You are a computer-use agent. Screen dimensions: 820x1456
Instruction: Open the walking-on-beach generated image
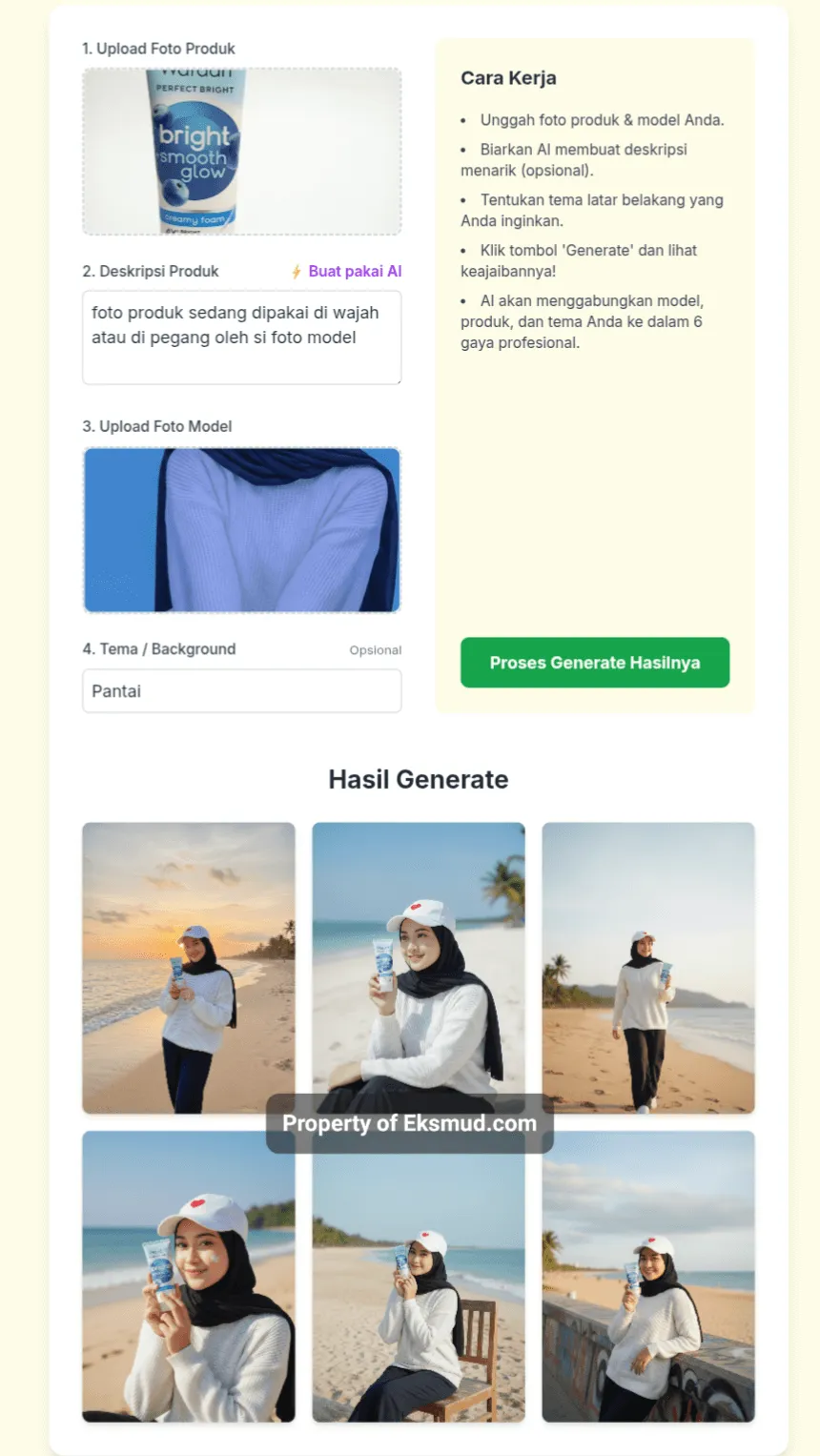648,968
